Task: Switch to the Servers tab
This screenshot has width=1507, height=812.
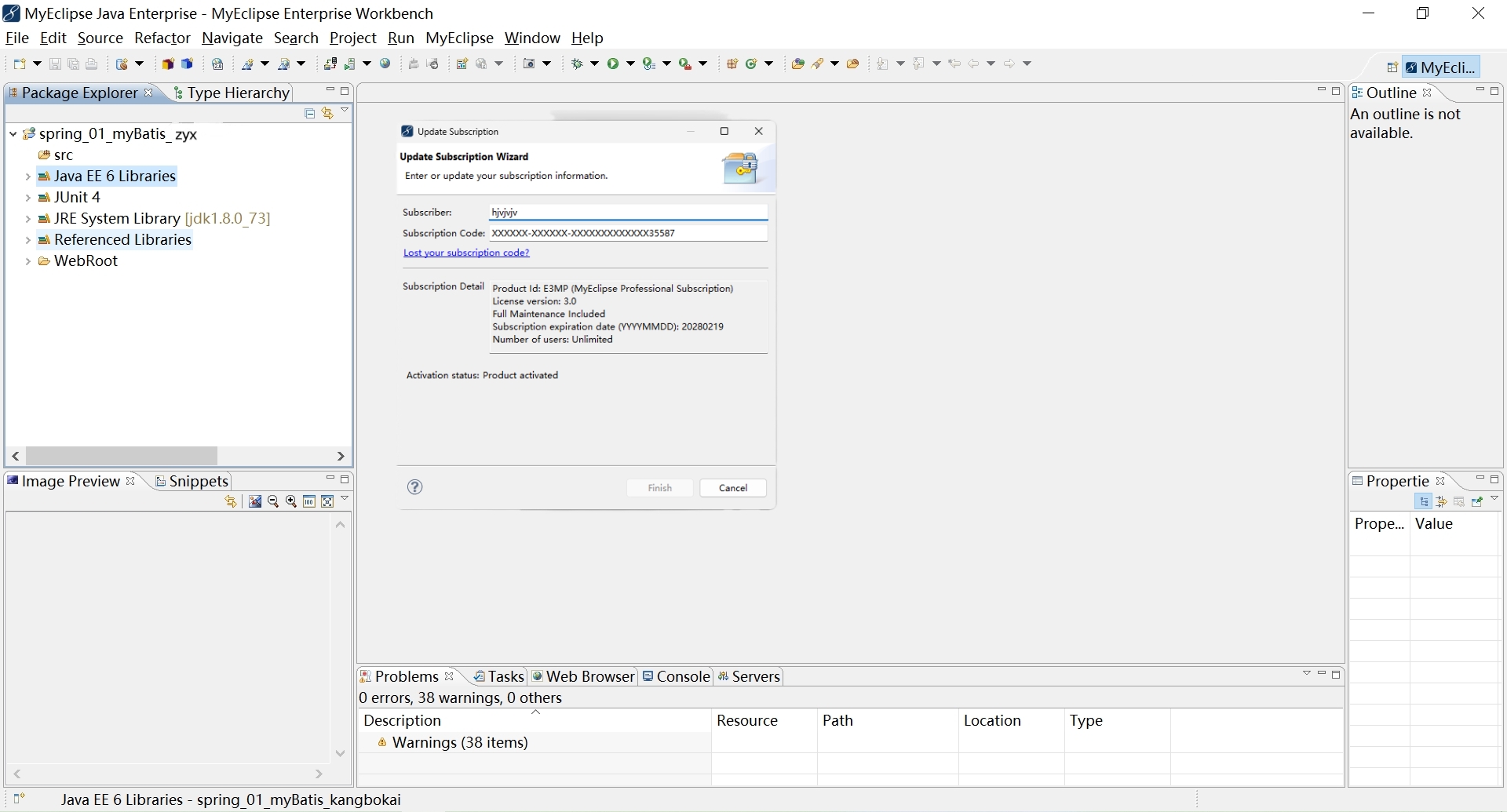Action: (749, 676)
